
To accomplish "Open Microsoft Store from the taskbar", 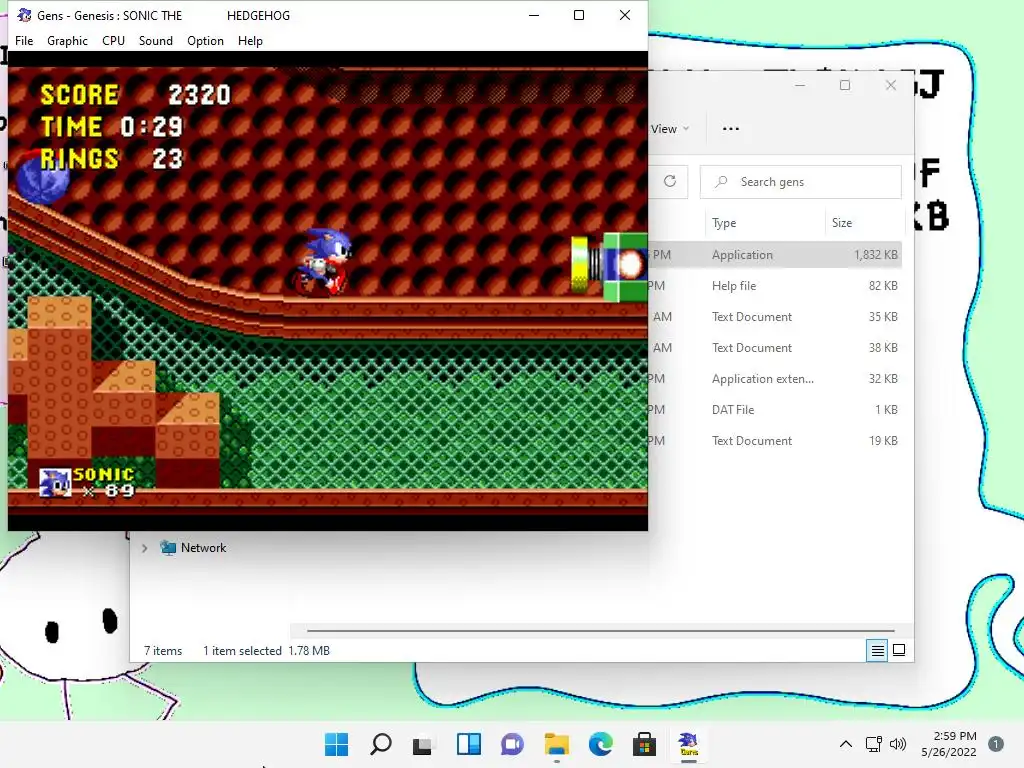I will 645,744.
